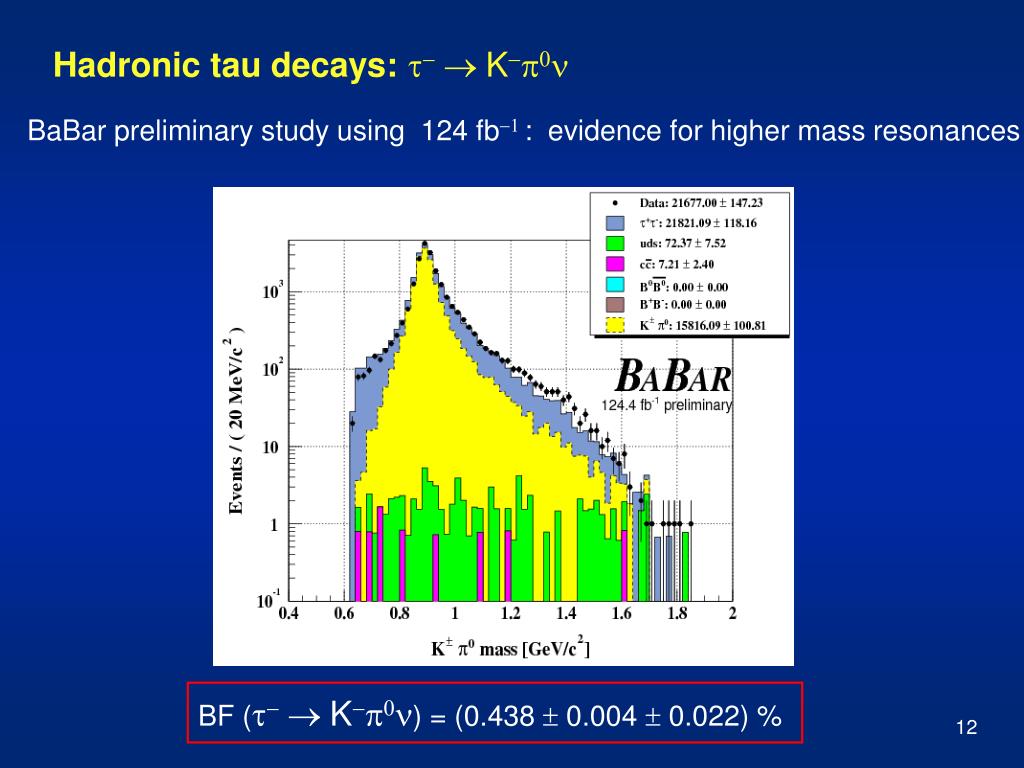Click the legend text 'τ⁺τ⁻: 21821.09 ± 118.16'

698,223
